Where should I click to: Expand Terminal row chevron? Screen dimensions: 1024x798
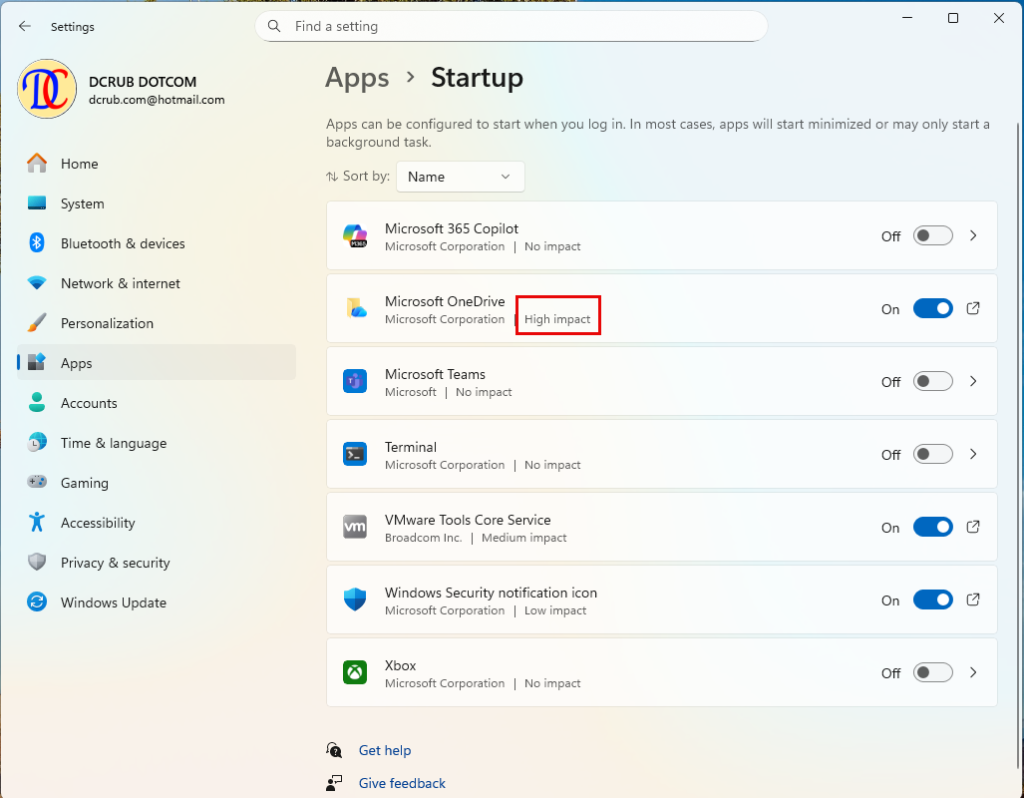click(973, 454)
